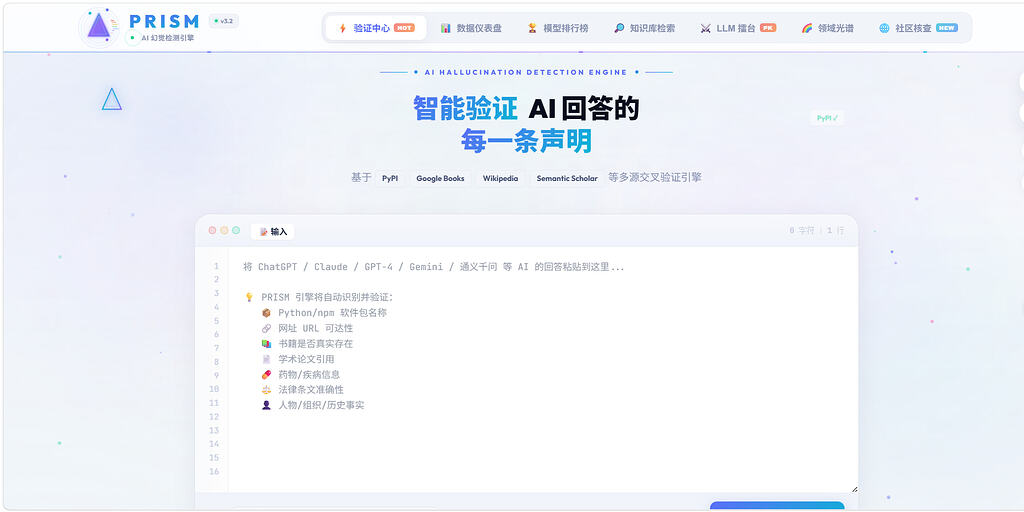Click line number 16 in editor gutter
This screenshot has width=1024, height=512.
tap(214, 472)
